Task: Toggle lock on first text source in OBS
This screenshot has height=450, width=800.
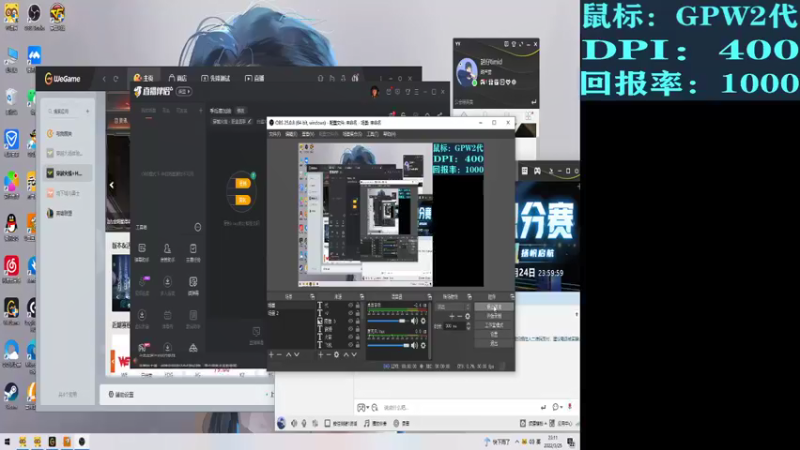Action: point(358,305)
